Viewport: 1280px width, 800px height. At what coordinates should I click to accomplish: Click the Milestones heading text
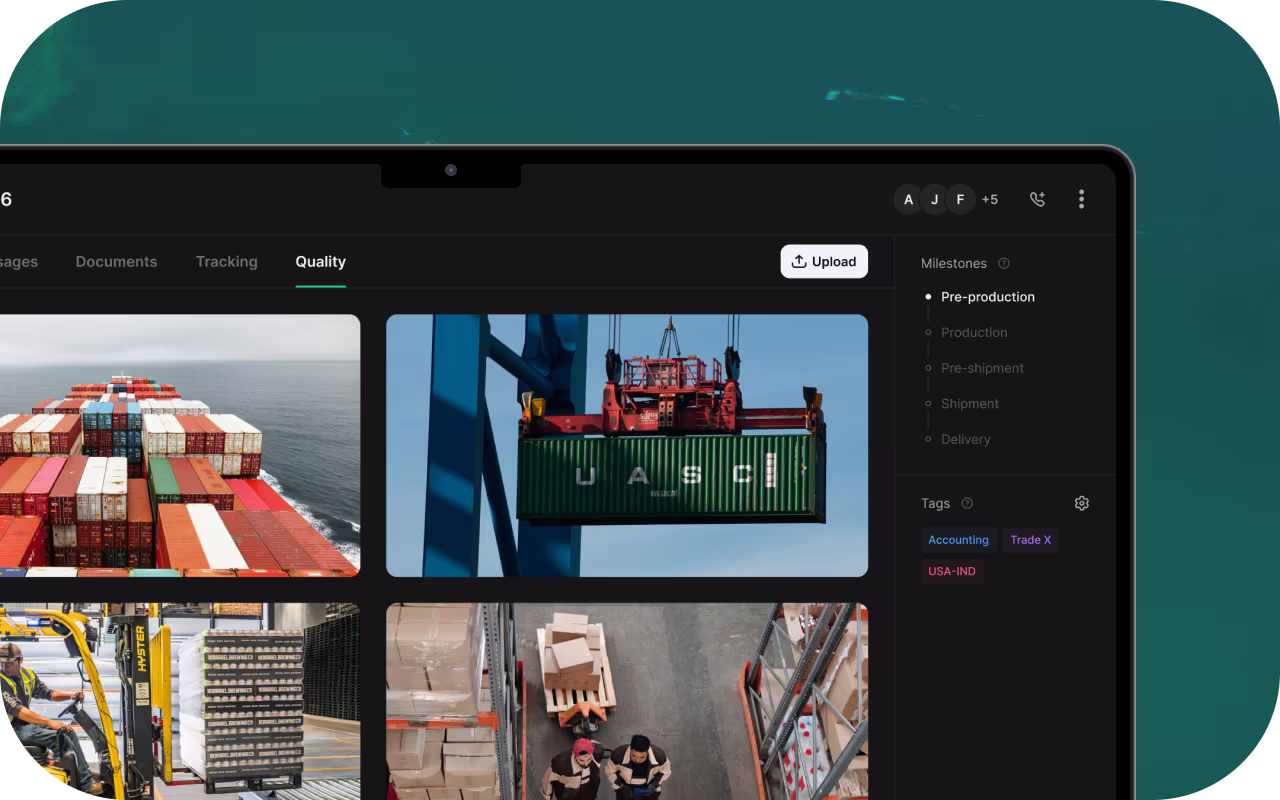tap(954, 263)
